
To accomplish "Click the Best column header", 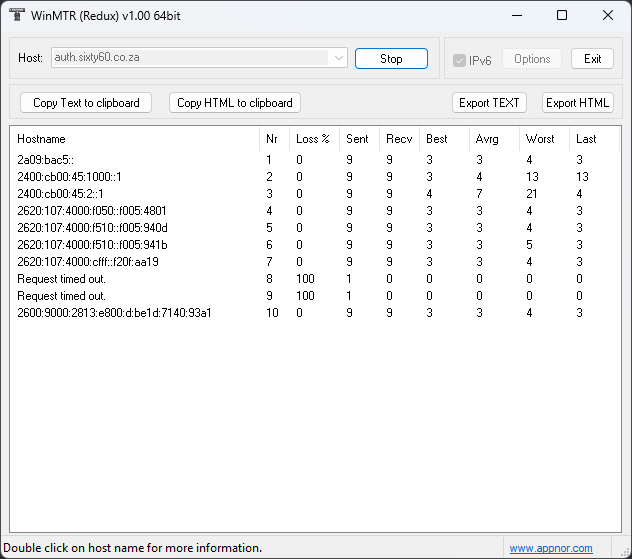I will [445, 139].
